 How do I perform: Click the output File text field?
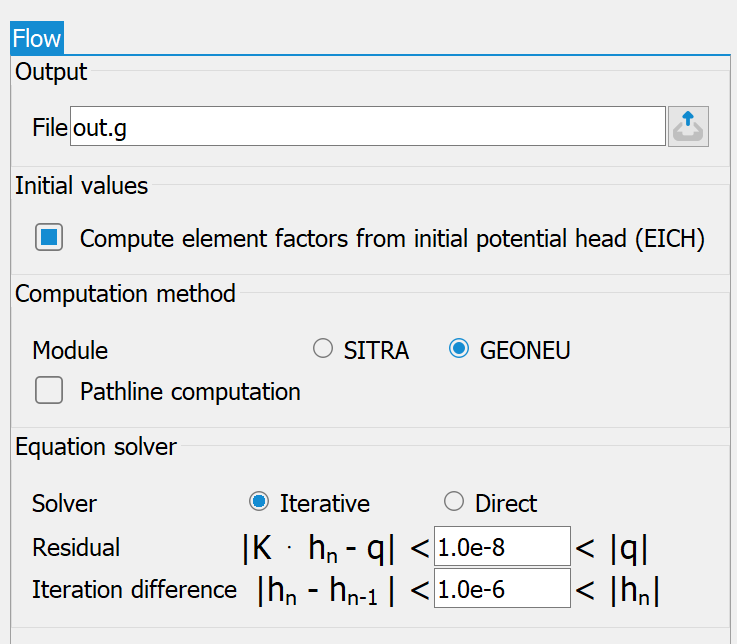(368, 126)
